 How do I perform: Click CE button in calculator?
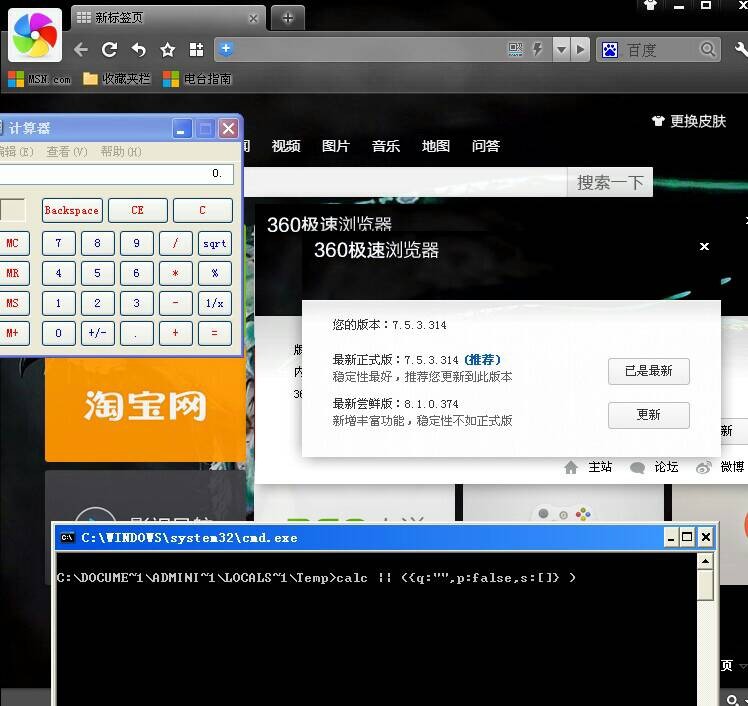(137, 210)
